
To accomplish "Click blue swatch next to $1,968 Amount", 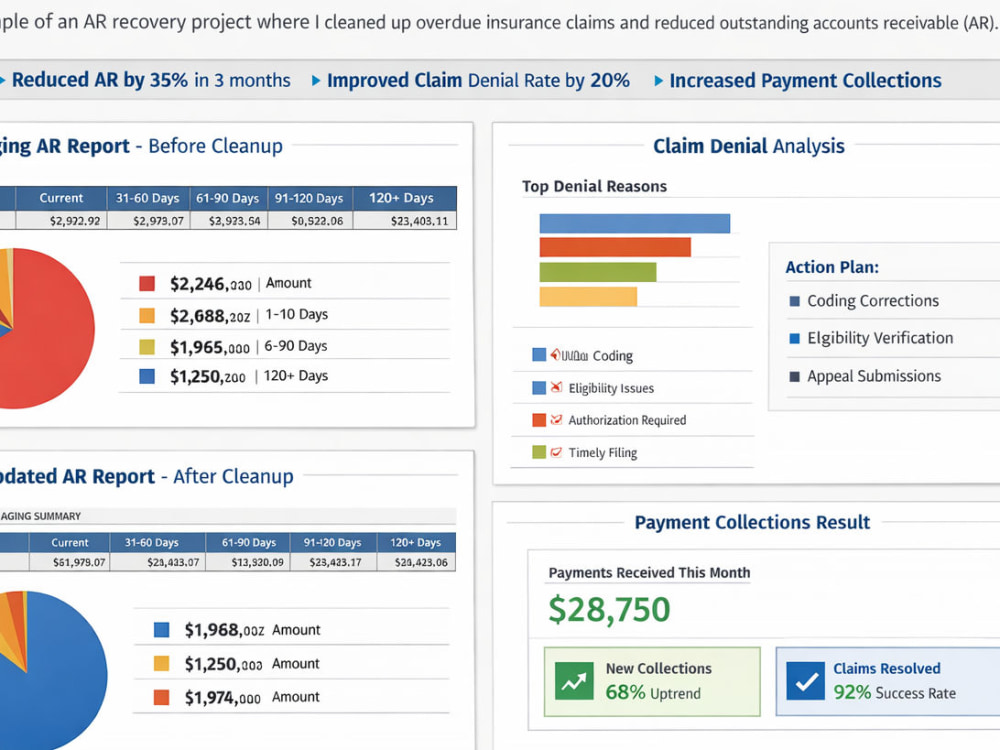I will pyautogui.click(x=161, y=630).
